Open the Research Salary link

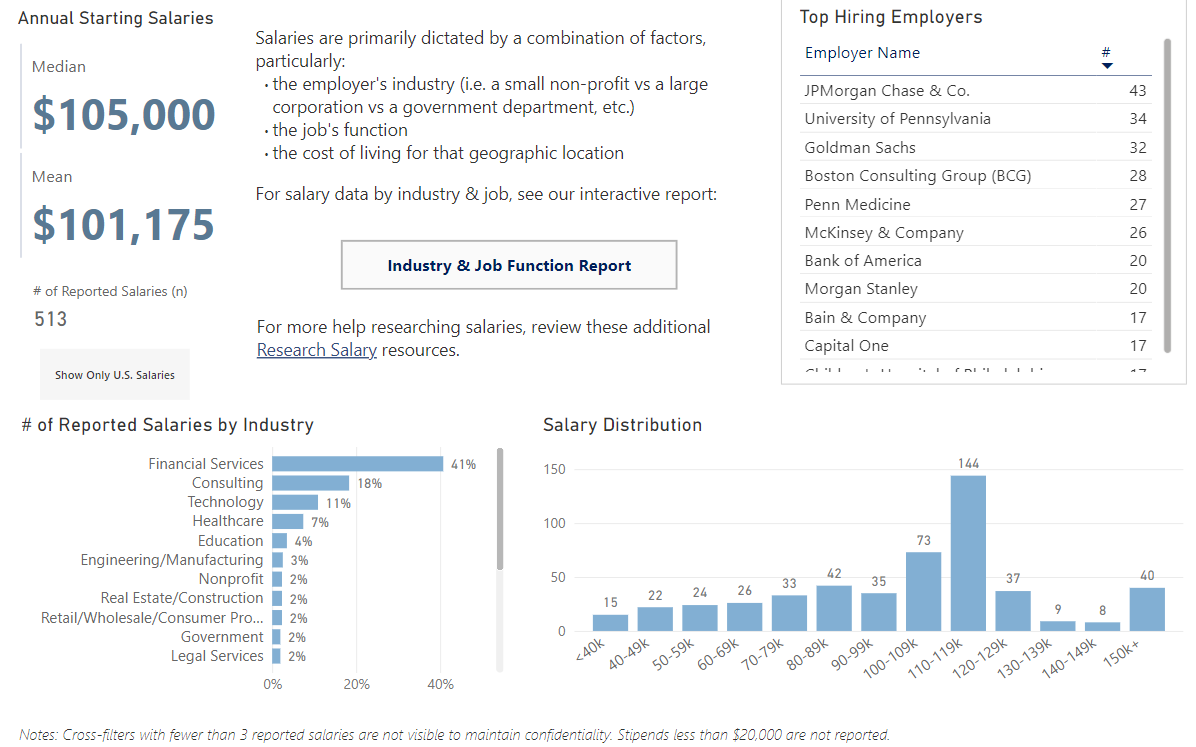pos(316,350)
